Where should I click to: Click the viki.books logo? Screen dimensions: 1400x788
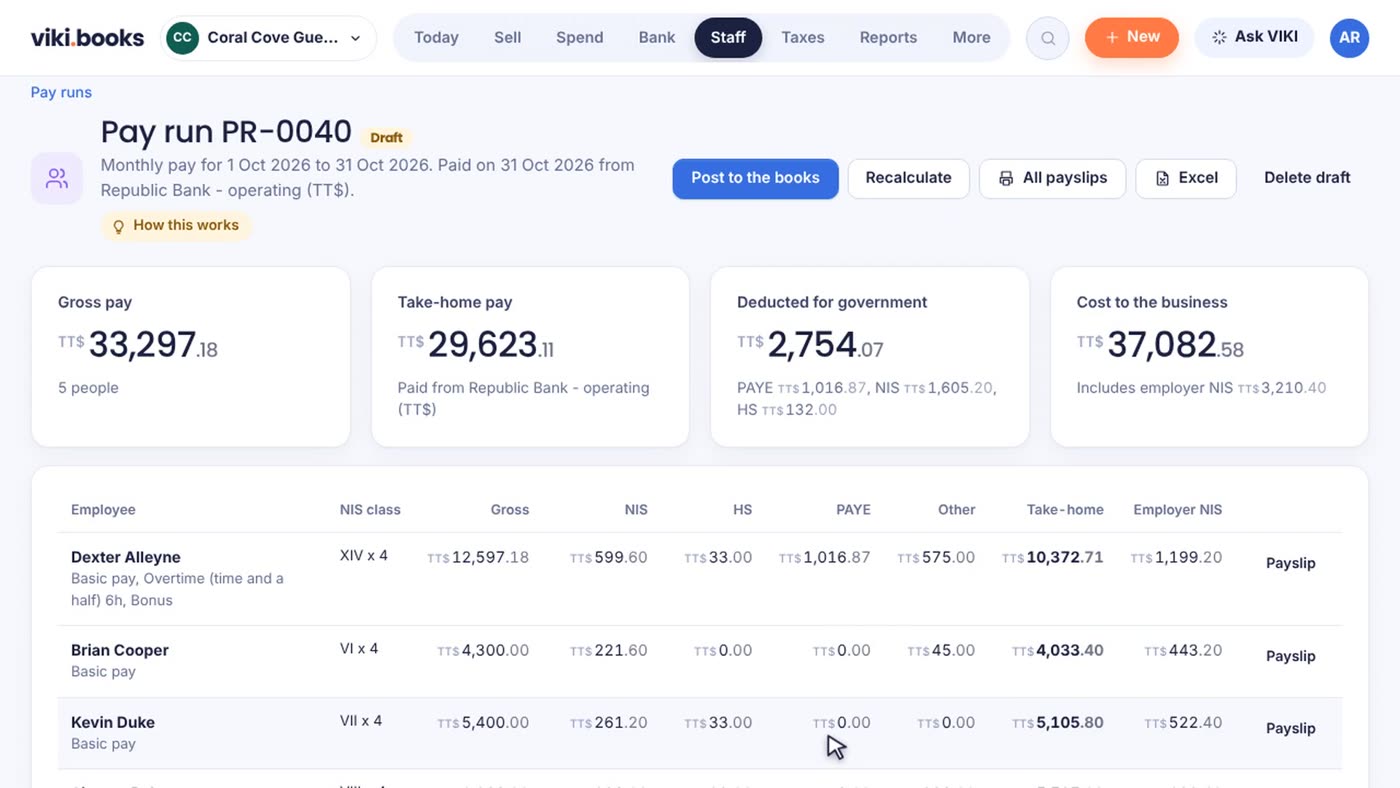pyautogui.click(x=87, y=38)
